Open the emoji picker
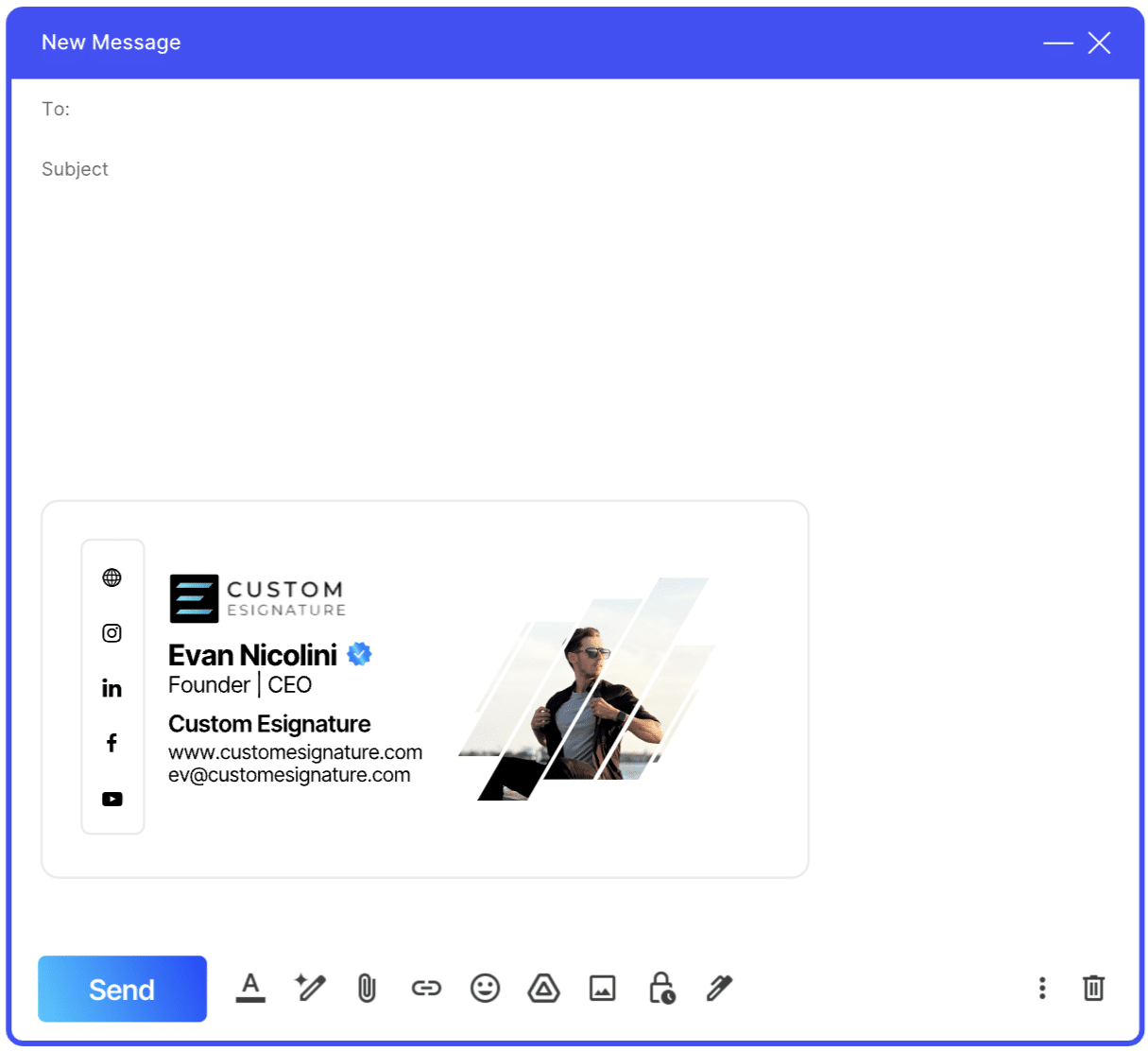The height and width of the screenshot is (1051, 1148). 485,989
